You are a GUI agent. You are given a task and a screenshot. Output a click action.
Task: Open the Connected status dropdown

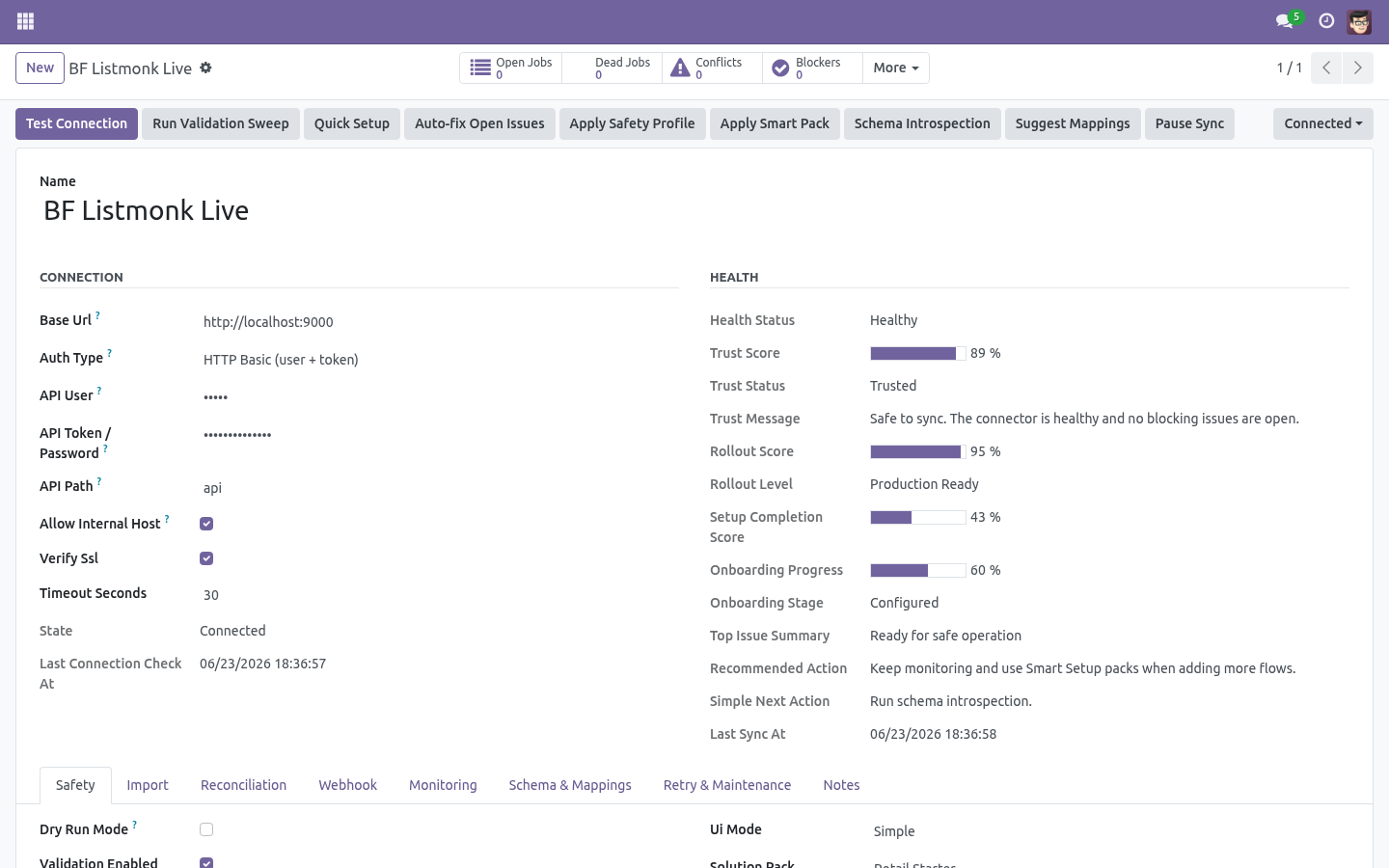point(1323,123)
